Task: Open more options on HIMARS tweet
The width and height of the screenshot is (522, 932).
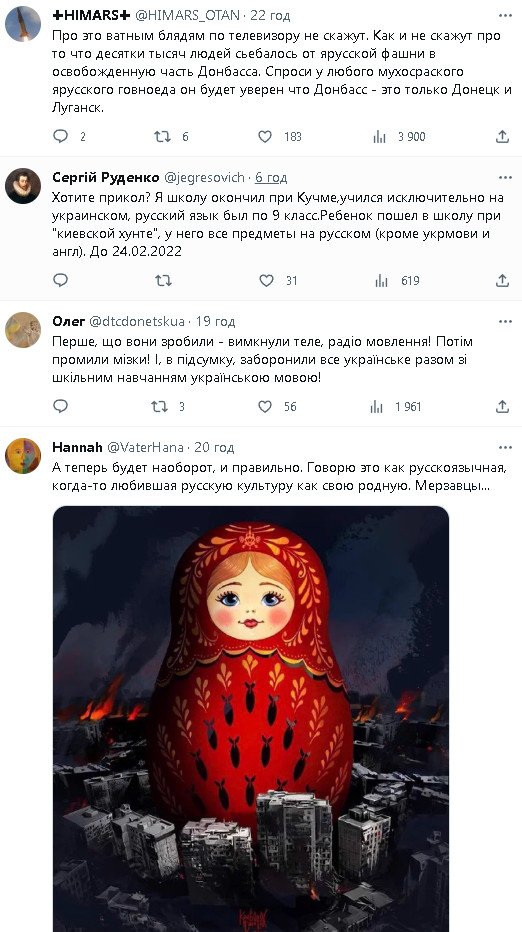Action: [505, 15]
